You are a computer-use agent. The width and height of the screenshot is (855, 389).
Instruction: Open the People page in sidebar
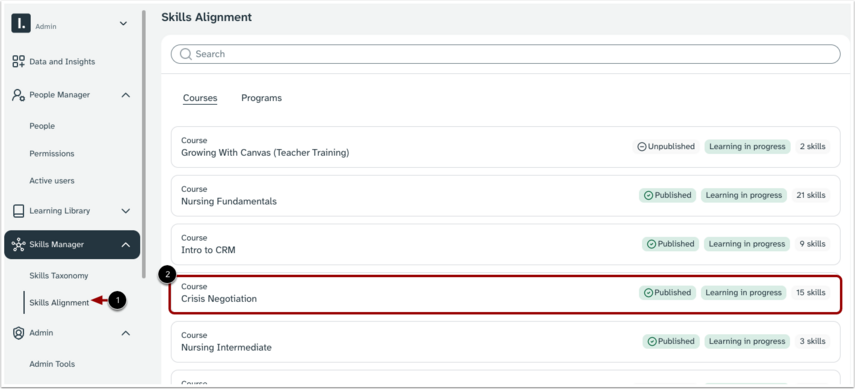click(x=42, y=126)
